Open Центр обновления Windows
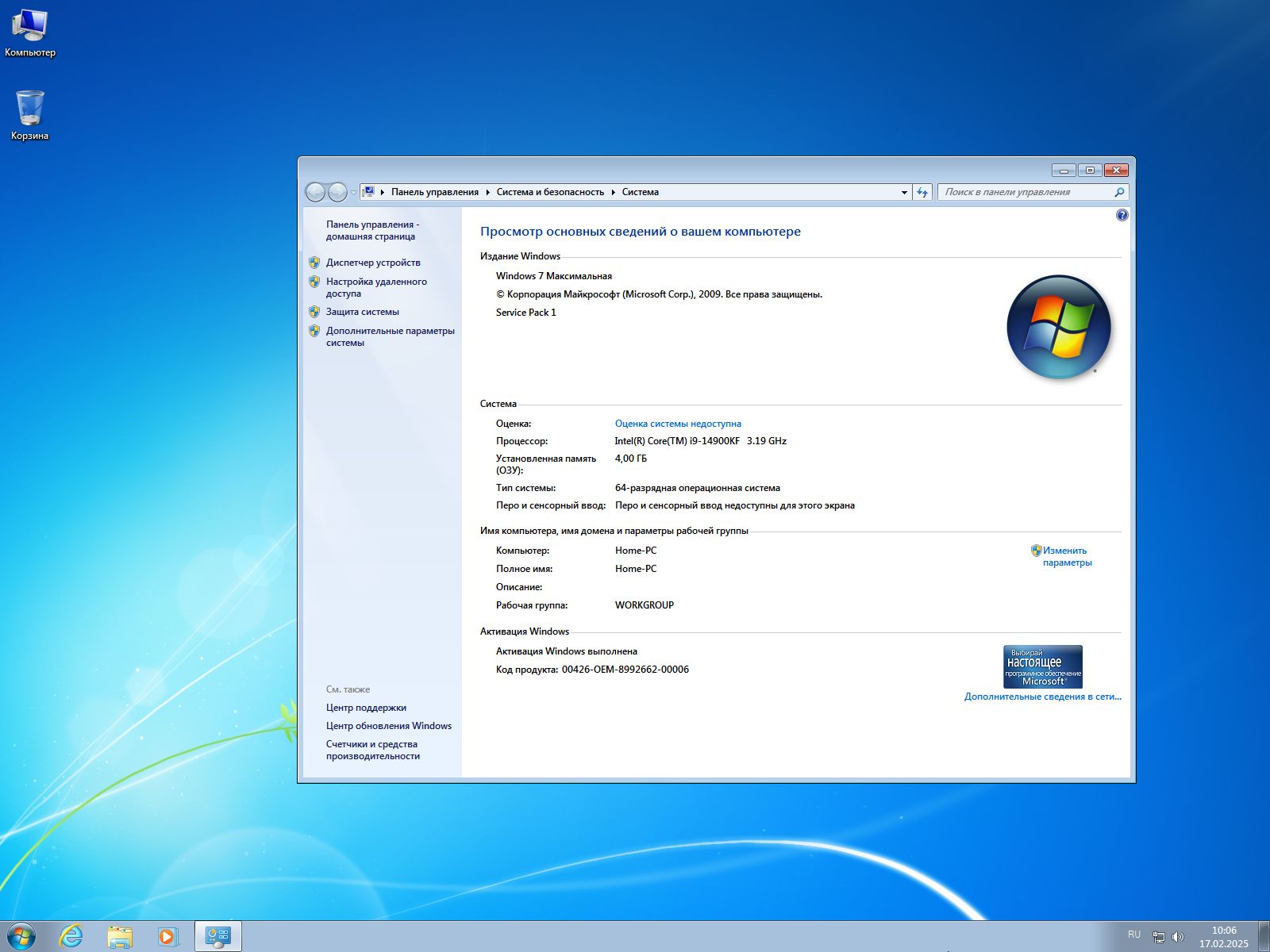The image size is (1270, 952). 388,725
